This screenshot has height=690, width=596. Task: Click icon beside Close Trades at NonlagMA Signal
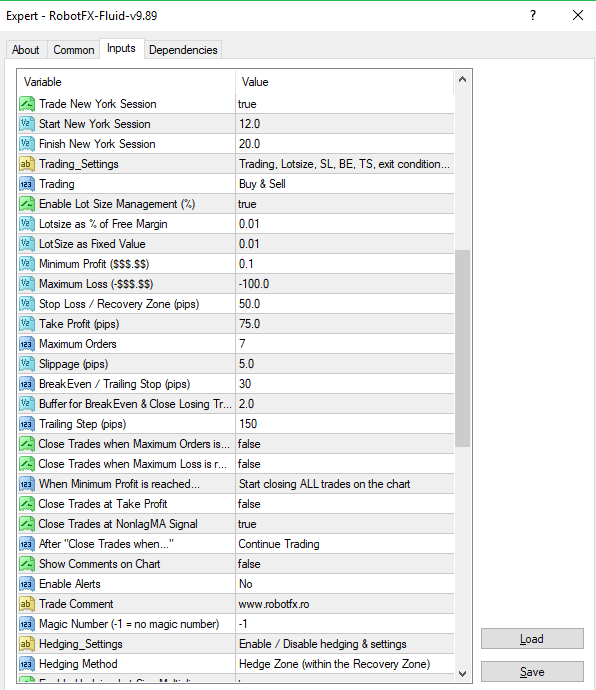[x=26, y=525]
